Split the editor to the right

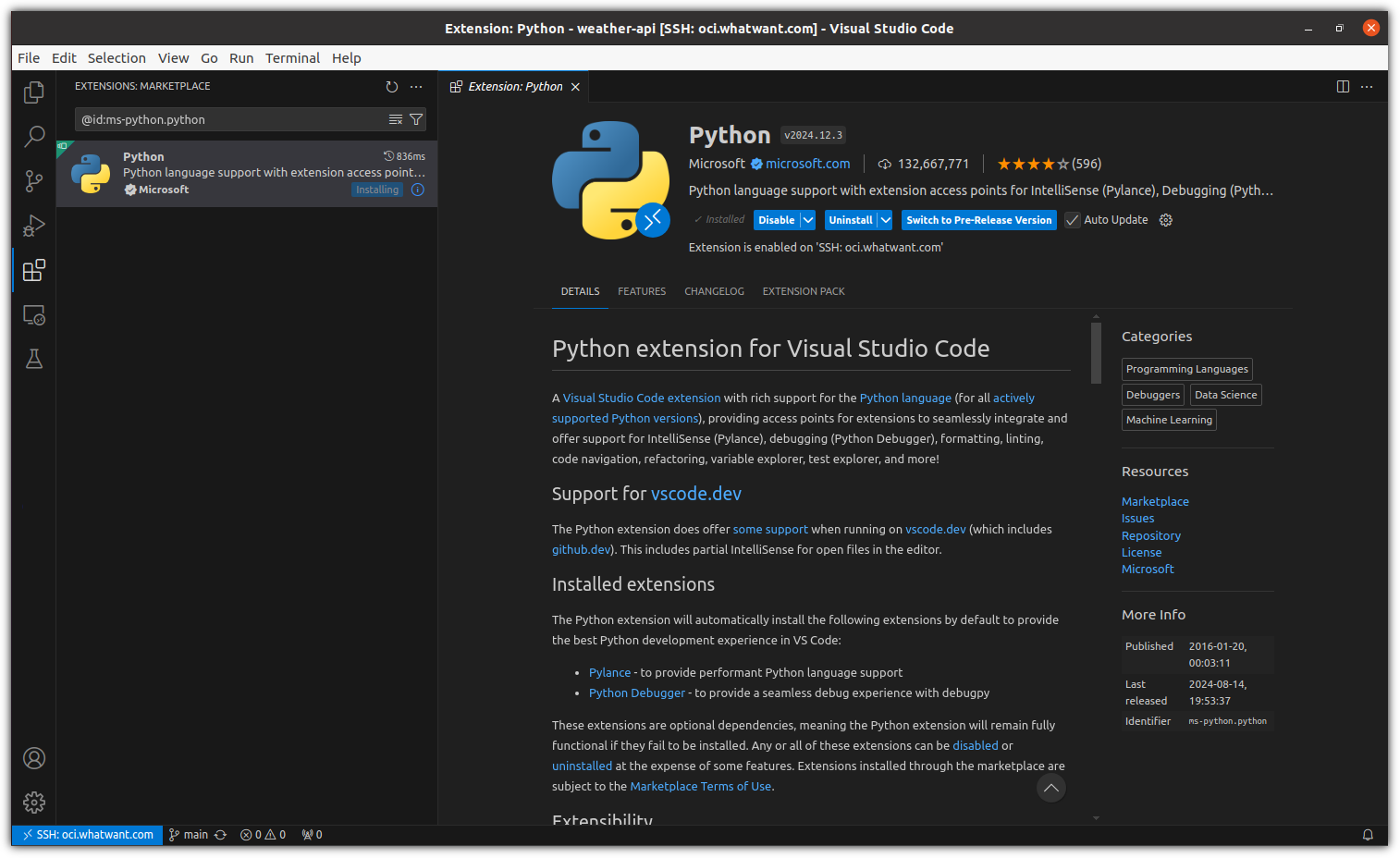(x=1343, y=87)
